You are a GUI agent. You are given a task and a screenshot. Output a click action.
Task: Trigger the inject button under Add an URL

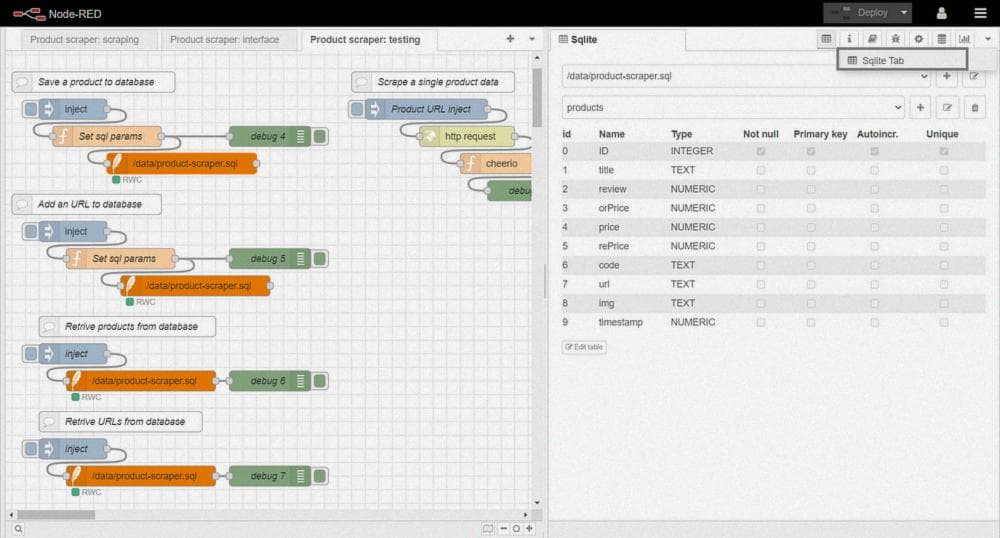click(x=31, y=231)
